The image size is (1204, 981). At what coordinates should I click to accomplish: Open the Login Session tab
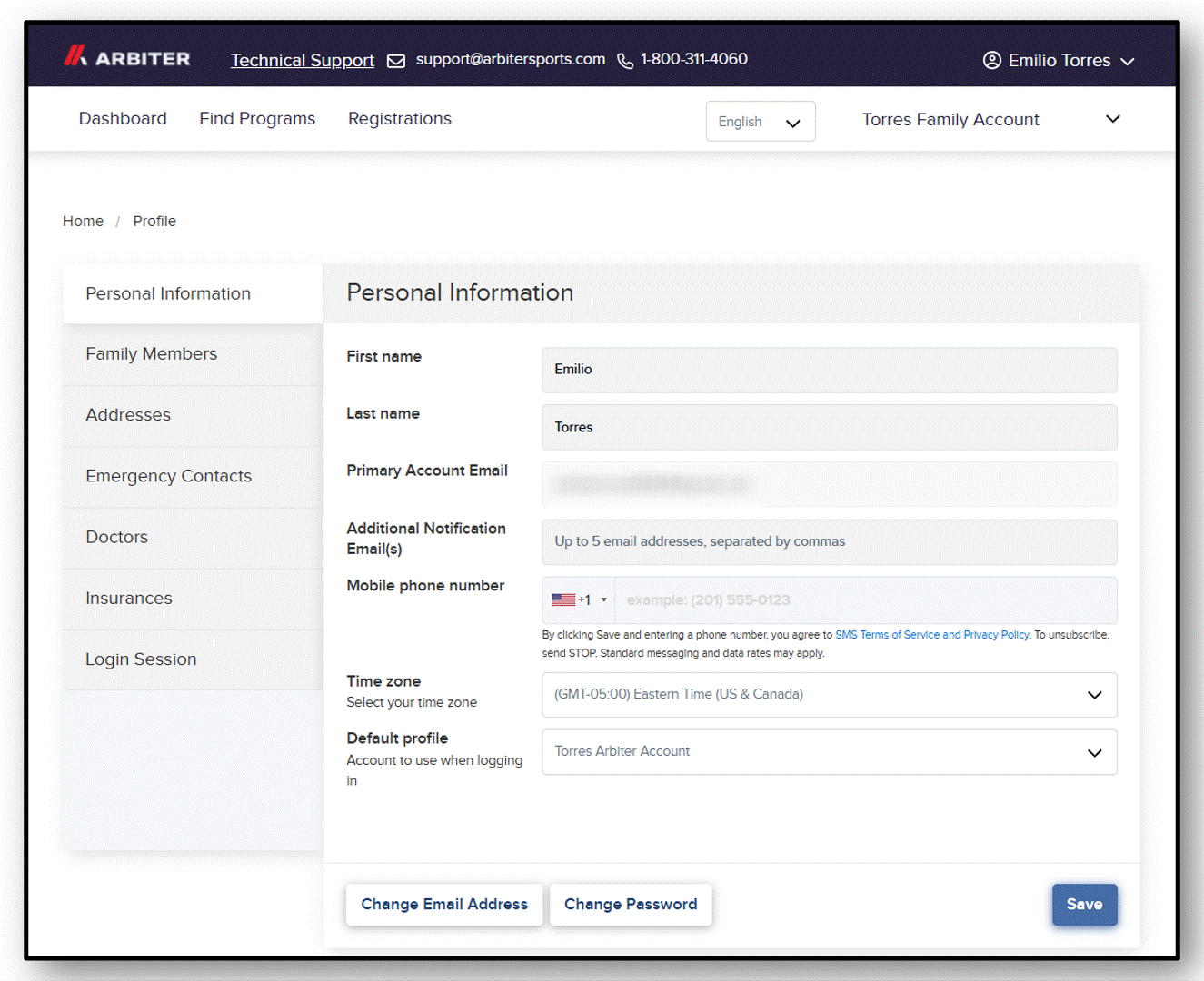point(193,659)
